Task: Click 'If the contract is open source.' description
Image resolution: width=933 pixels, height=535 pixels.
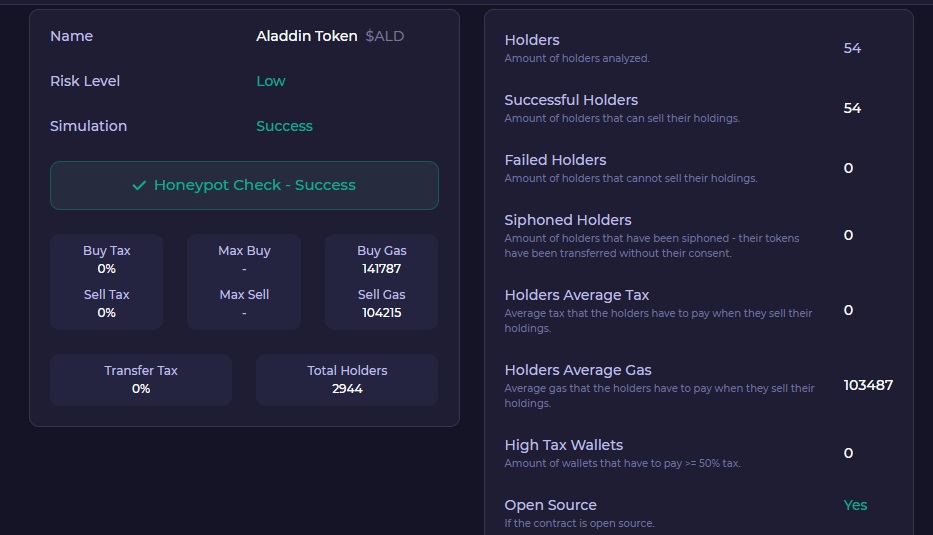Action: coord(579,524)
